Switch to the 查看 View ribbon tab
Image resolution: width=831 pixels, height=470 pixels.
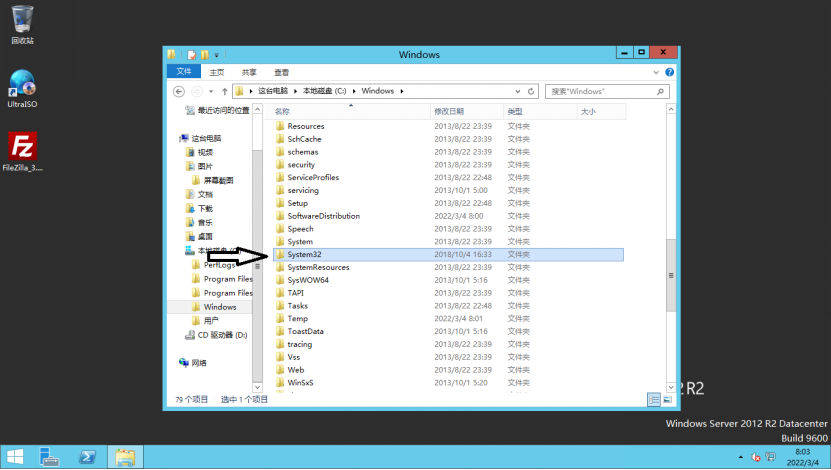(281, 72)
